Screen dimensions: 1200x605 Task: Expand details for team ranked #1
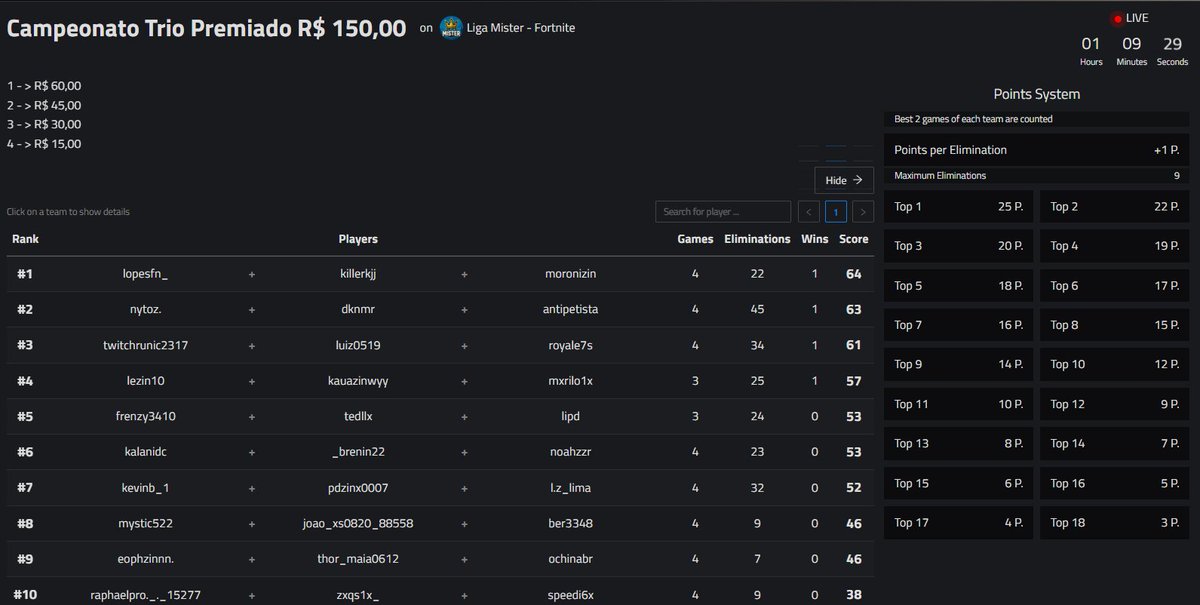tap(400, 272)
